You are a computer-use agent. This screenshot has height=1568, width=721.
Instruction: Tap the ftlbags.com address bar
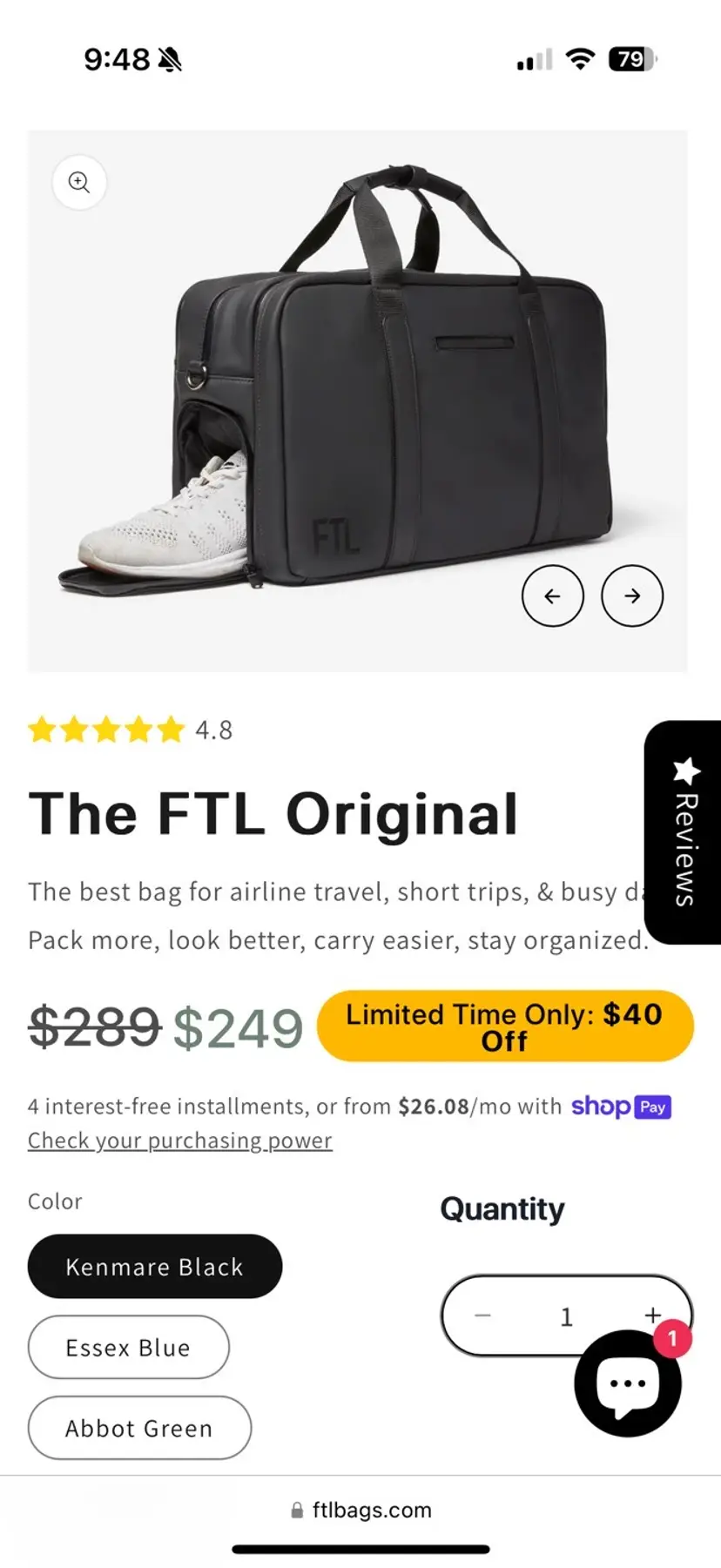click(x=360, y=1511)
